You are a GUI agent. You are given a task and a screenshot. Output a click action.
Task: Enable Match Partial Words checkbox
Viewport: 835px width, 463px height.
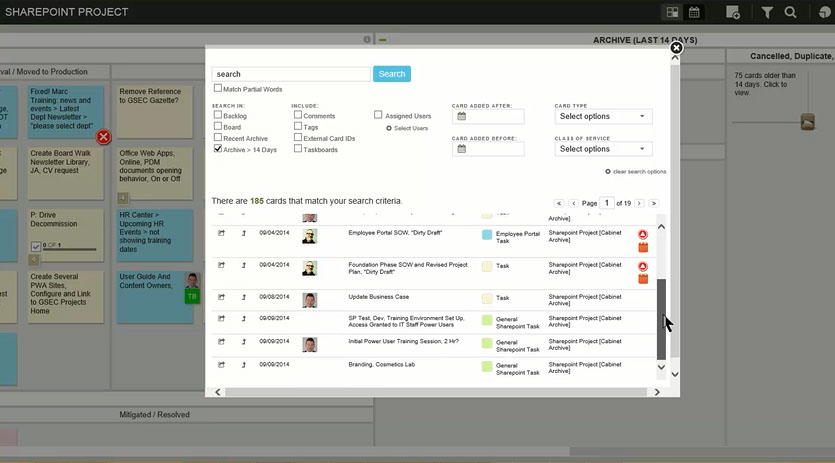click(218, 89)
